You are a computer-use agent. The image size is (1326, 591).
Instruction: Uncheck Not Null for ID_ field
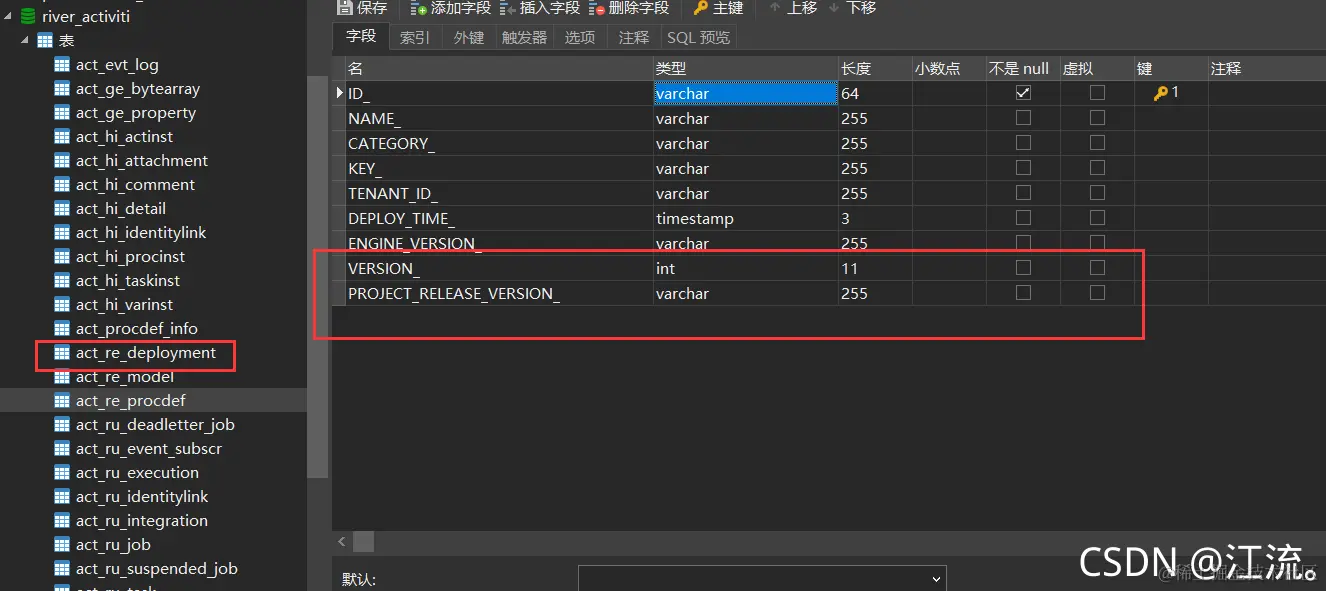[x=1023, y=92]
